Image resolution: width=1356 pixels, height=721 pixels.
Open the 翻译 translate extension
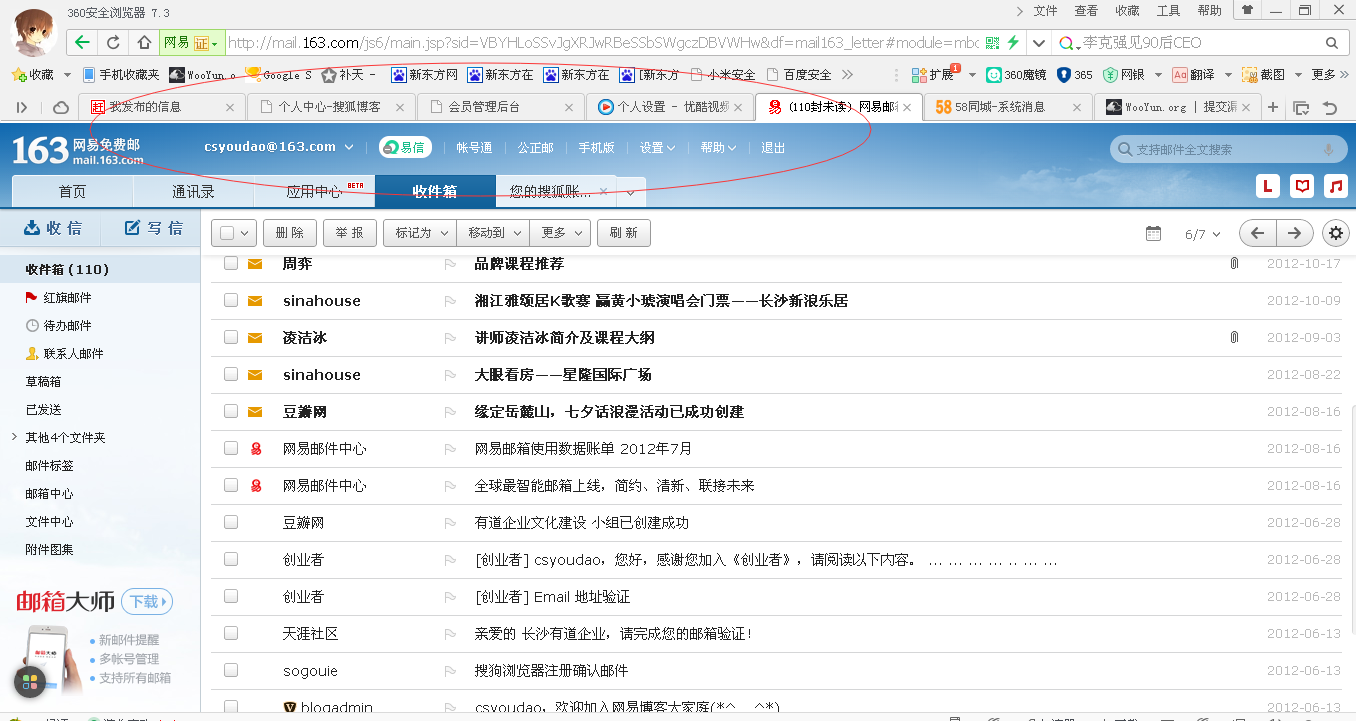coord(1193,75)
